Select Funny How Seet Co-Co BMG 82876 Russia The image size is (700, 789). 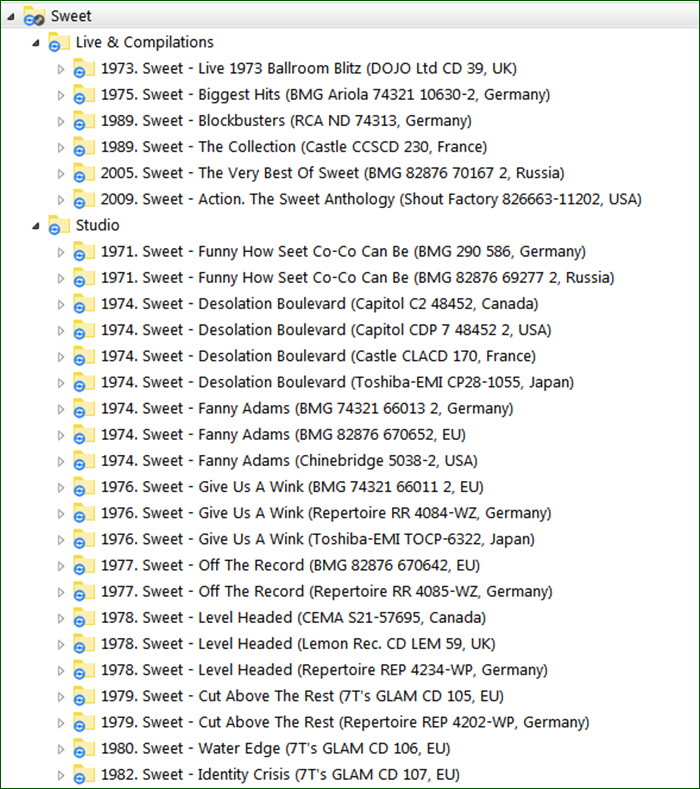[357, 278]
